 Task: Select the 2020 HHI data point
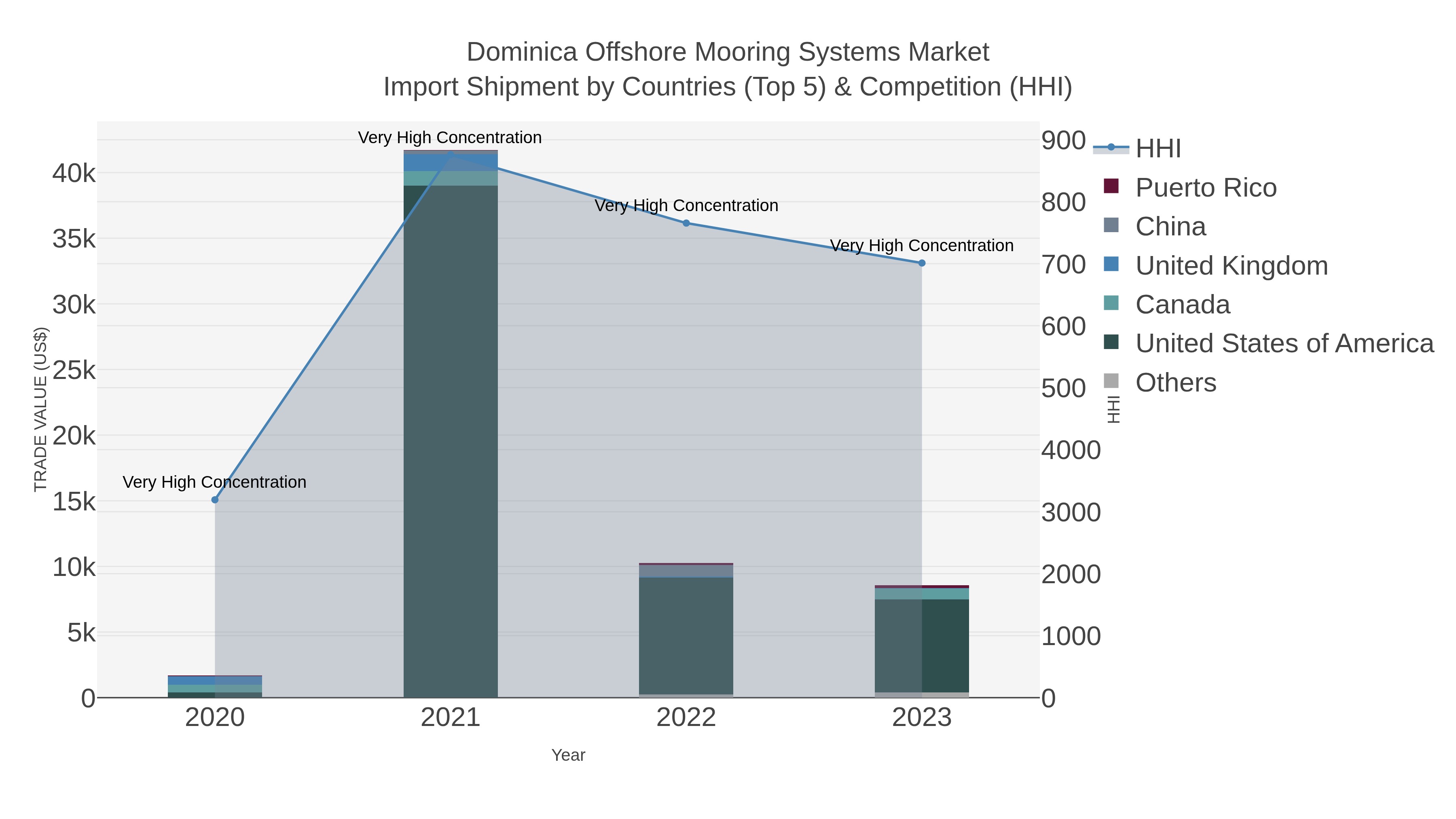pyautogui.click(x=215, y=499)
